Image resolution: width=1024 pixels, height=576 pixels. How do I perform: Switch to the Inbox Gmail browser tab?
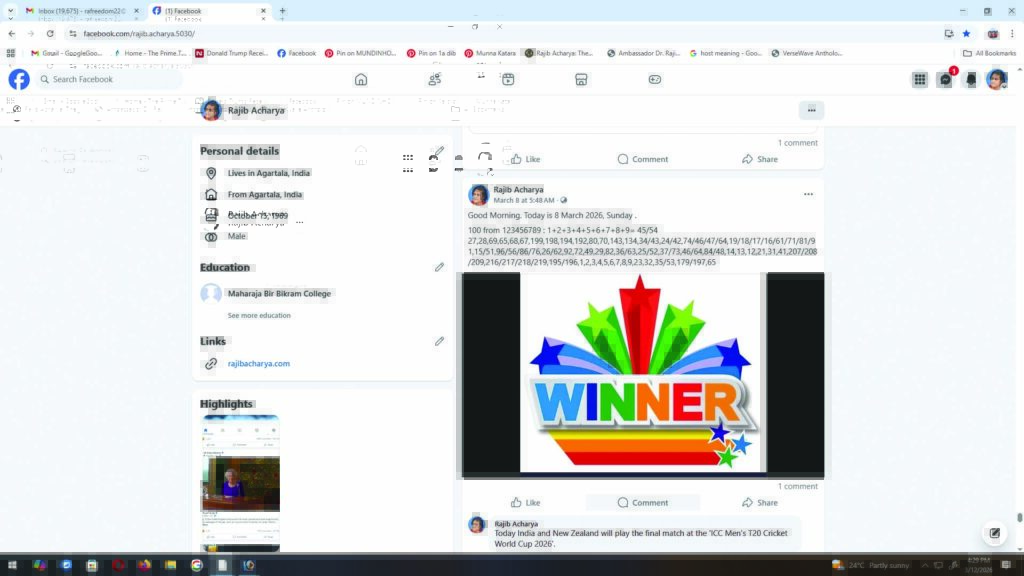click(75, 11)
